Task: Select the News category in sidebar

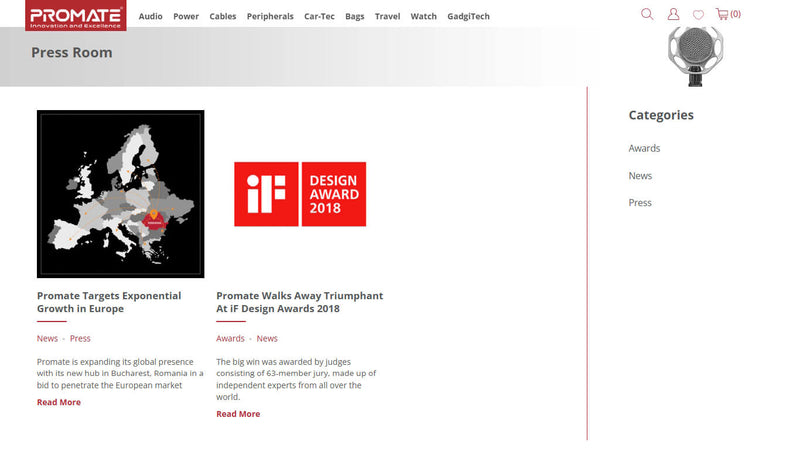Action: (640, 176)
